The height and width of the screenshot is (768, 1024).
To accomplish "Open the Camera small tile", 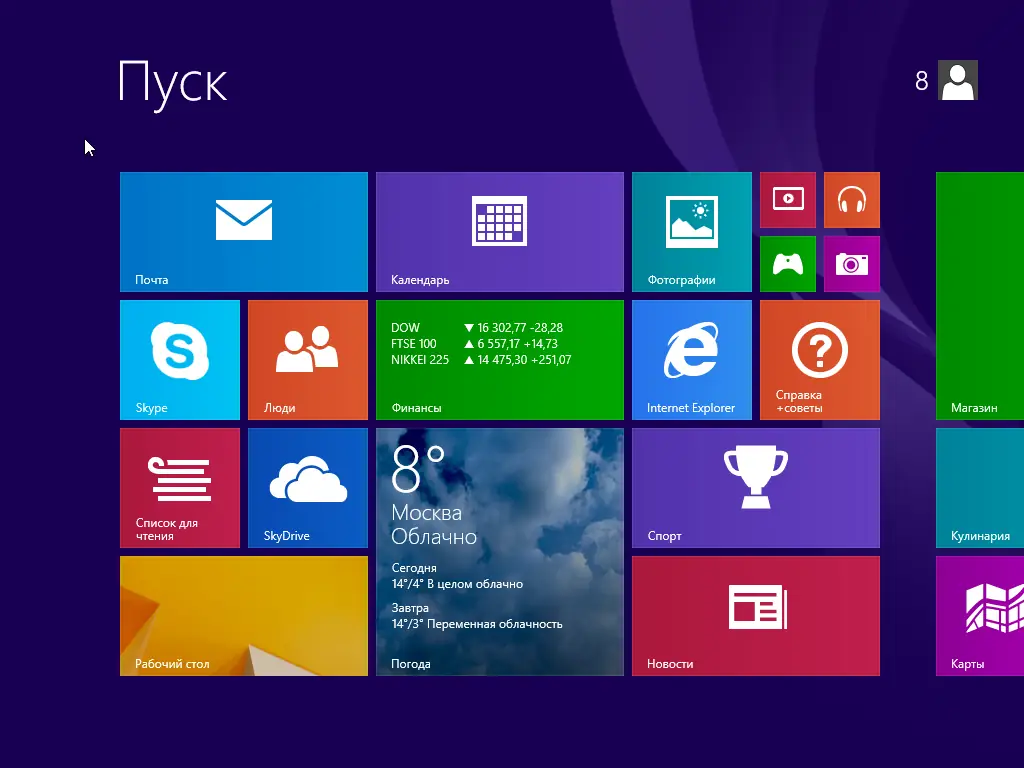I will tap(852, 264).
